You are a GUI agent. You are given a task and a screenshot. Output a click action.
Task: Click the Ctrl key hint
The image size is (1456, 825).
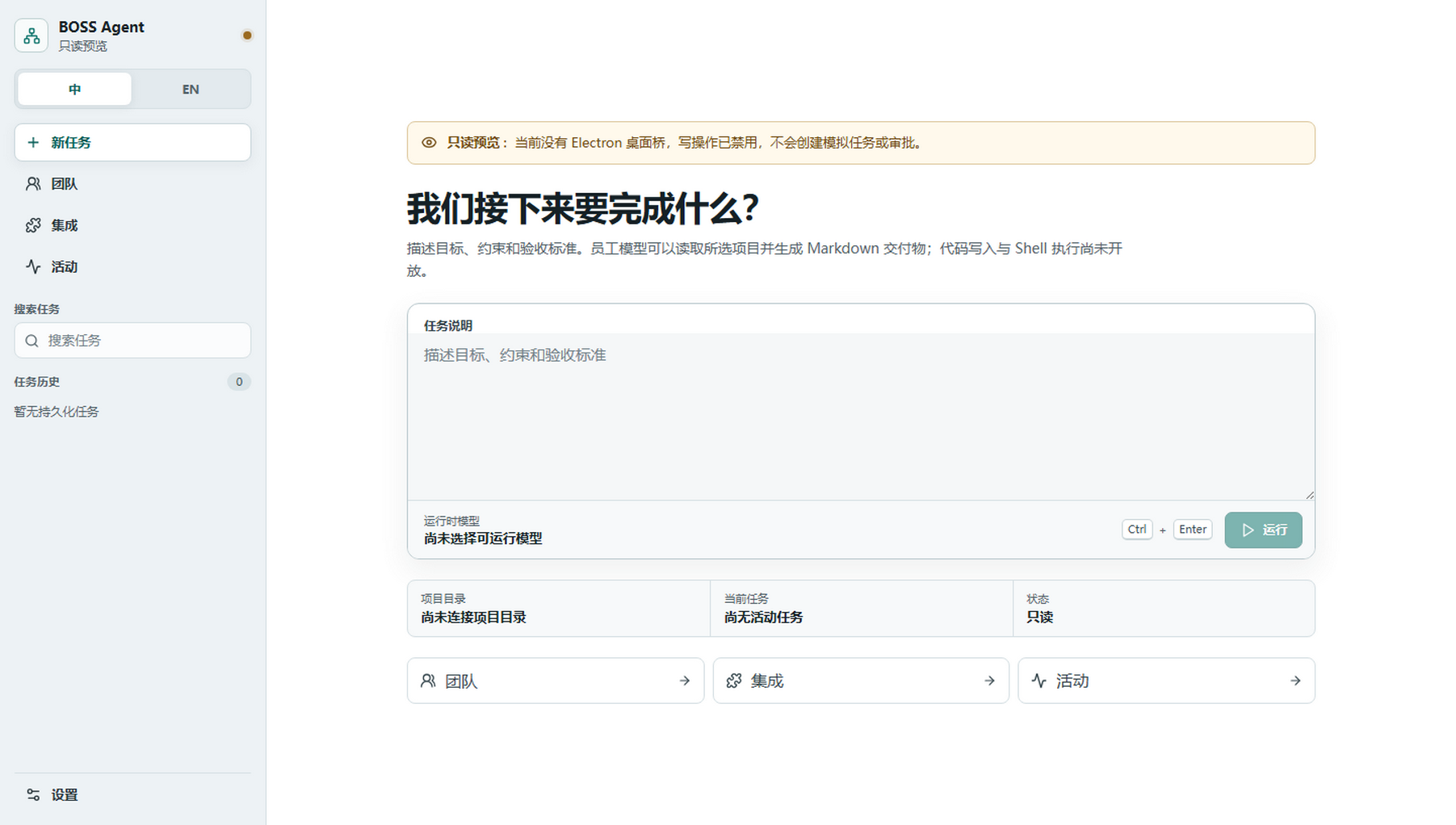[x=1137, y=530]
